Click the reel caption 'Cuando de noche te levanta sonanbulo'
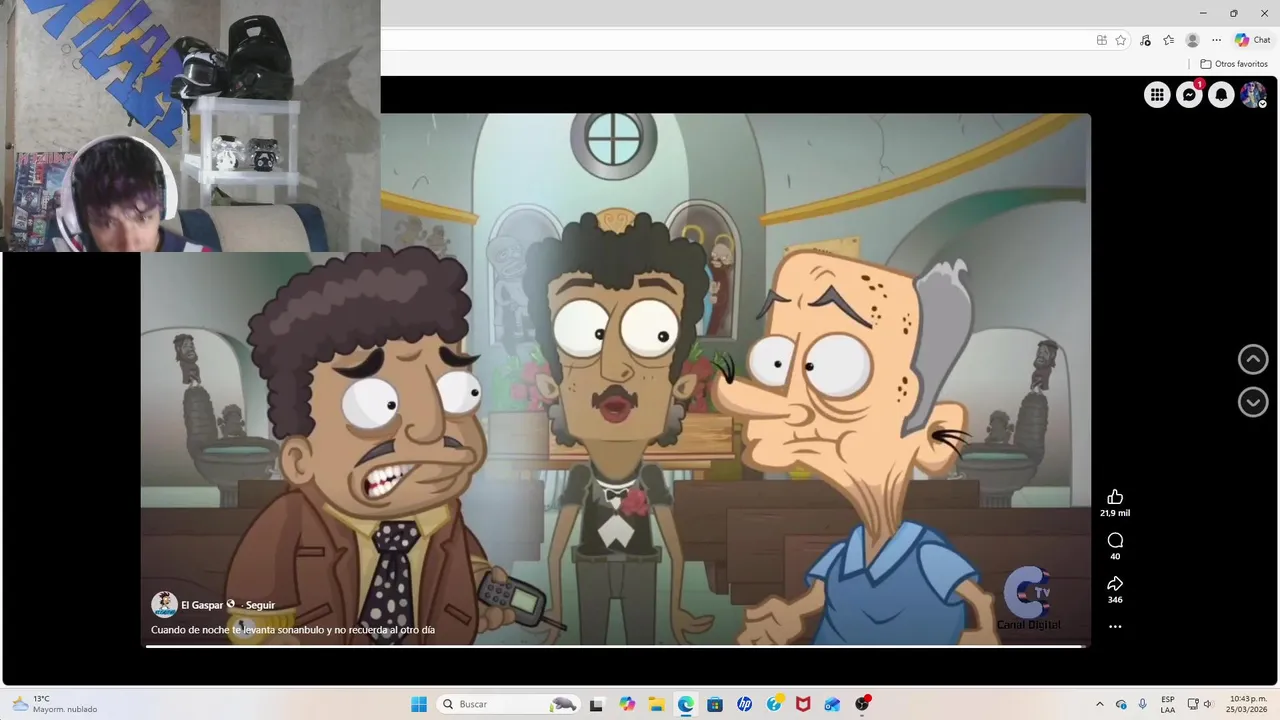Screen dimensions: 1280x720 tap(293, 630)
